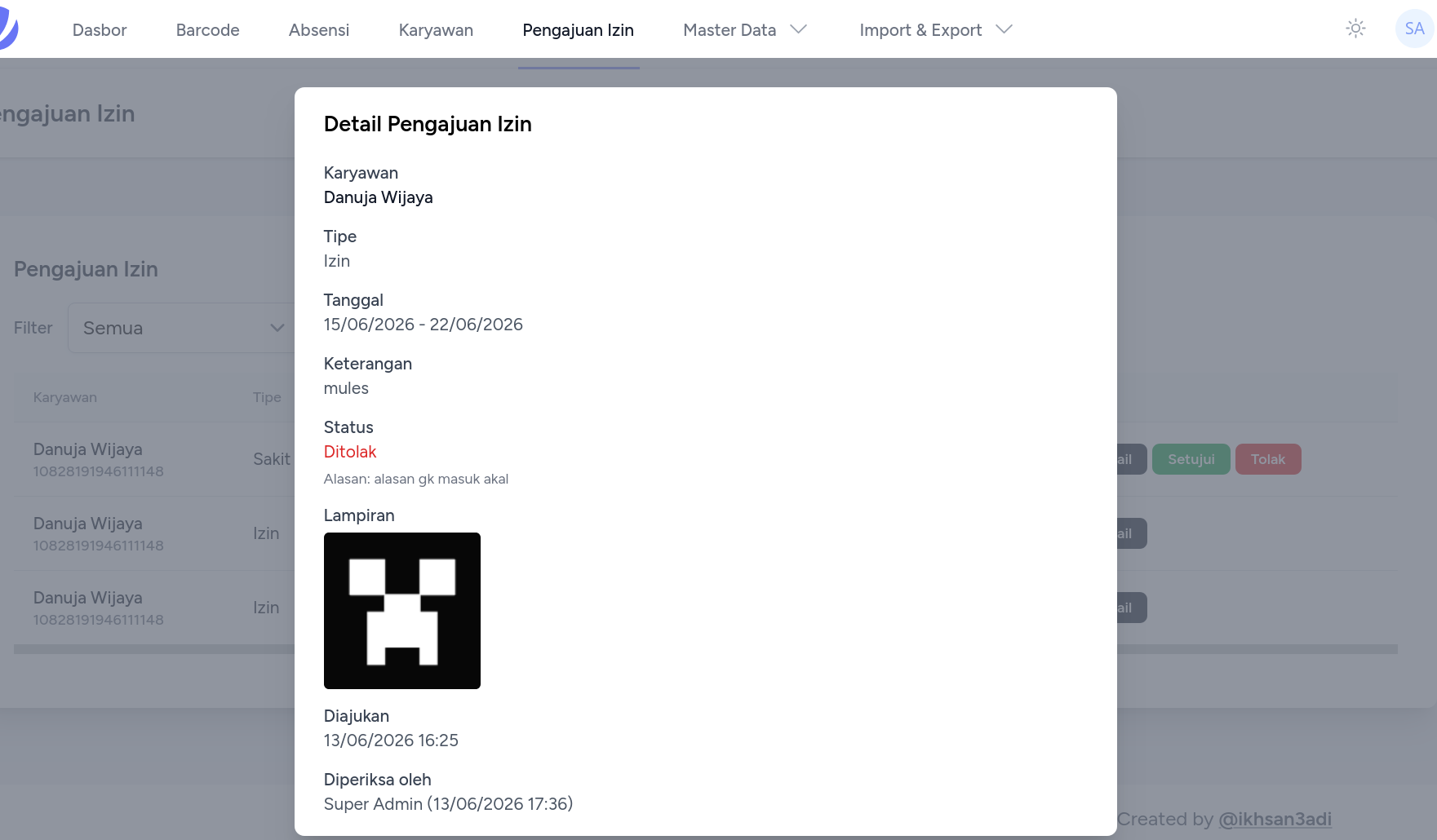Click the Keterangan value mules
This screenshot has height=840, width=1437.
click(346, 388)
